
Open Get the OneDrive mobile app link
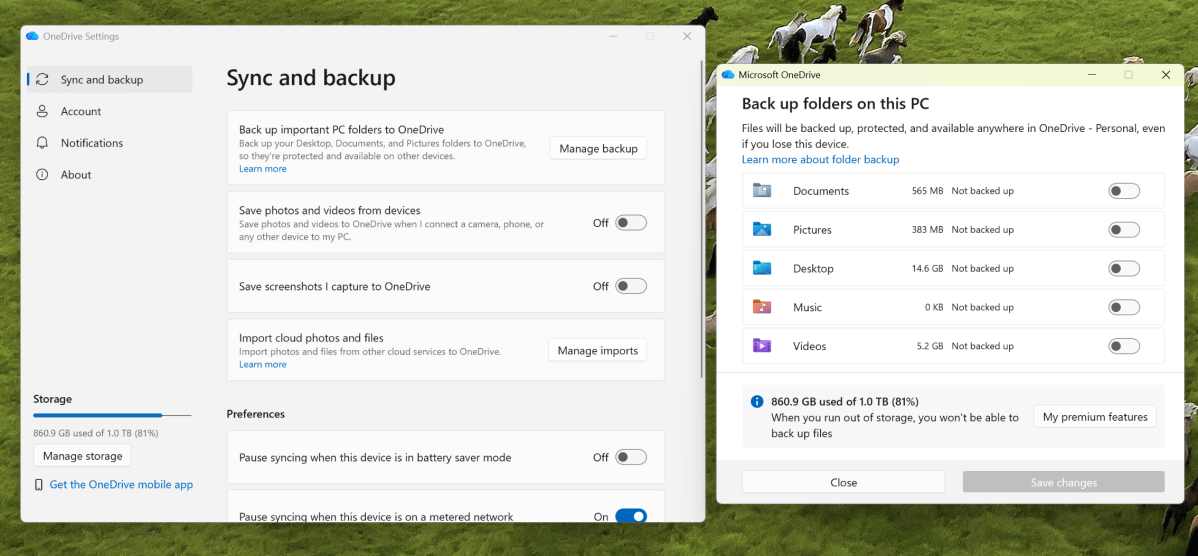(121, 485)
